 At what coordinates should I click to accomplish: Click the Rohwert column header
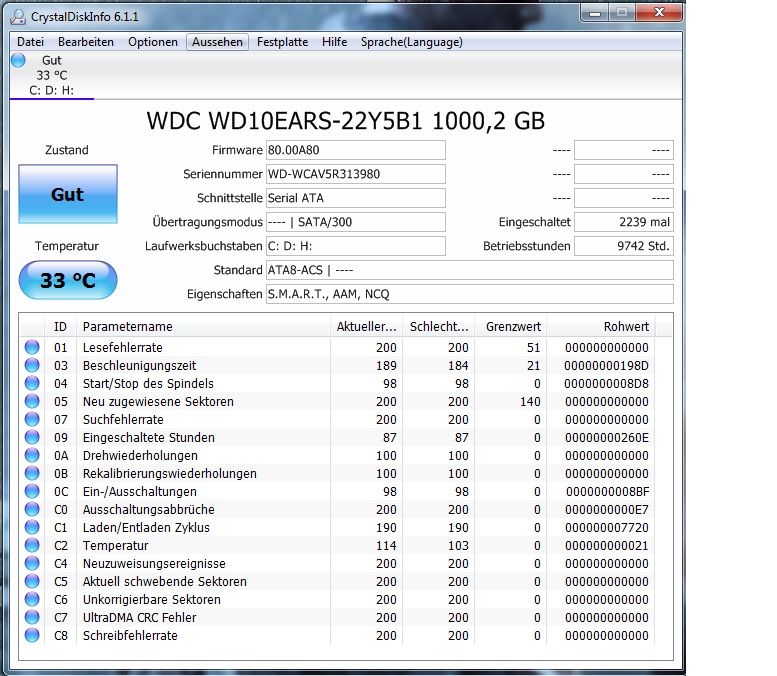(601, 327)
